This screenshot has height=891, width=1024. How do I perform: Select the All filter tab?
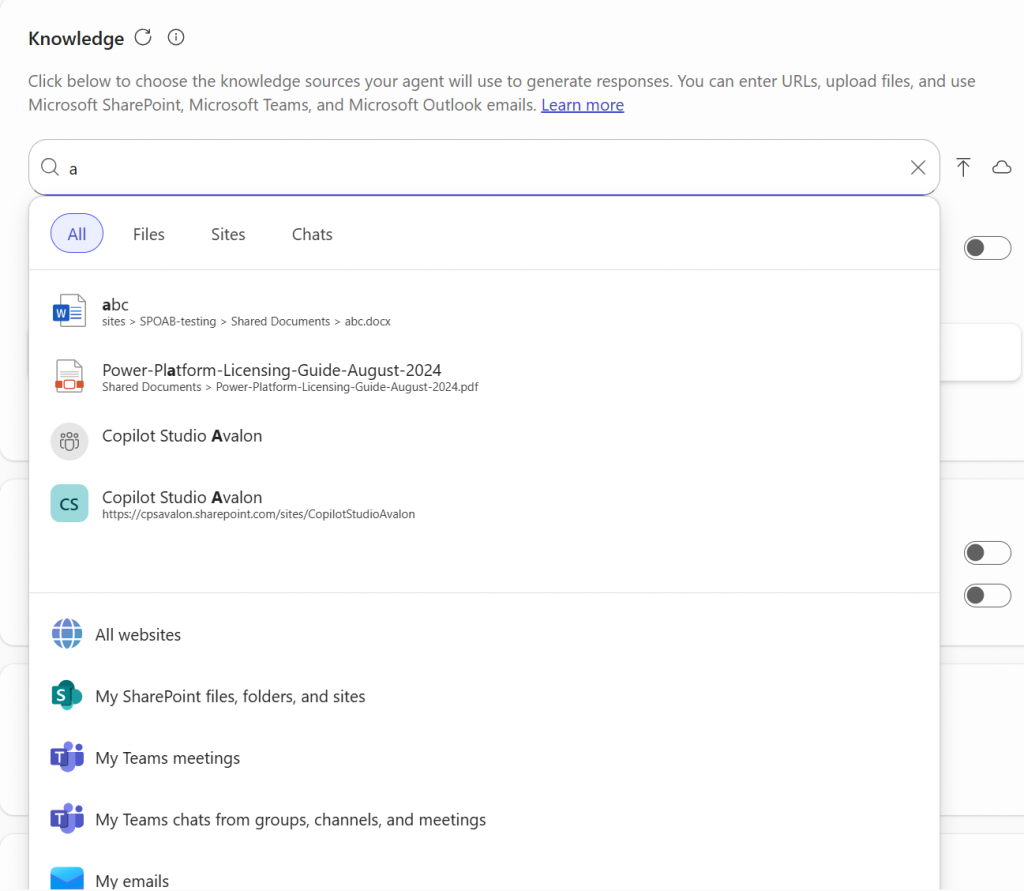point(77,233)
